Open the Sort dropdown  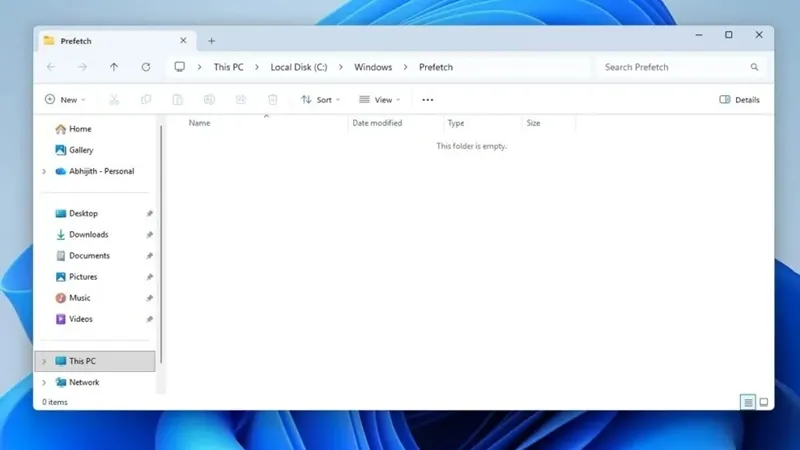pos(320,99)
